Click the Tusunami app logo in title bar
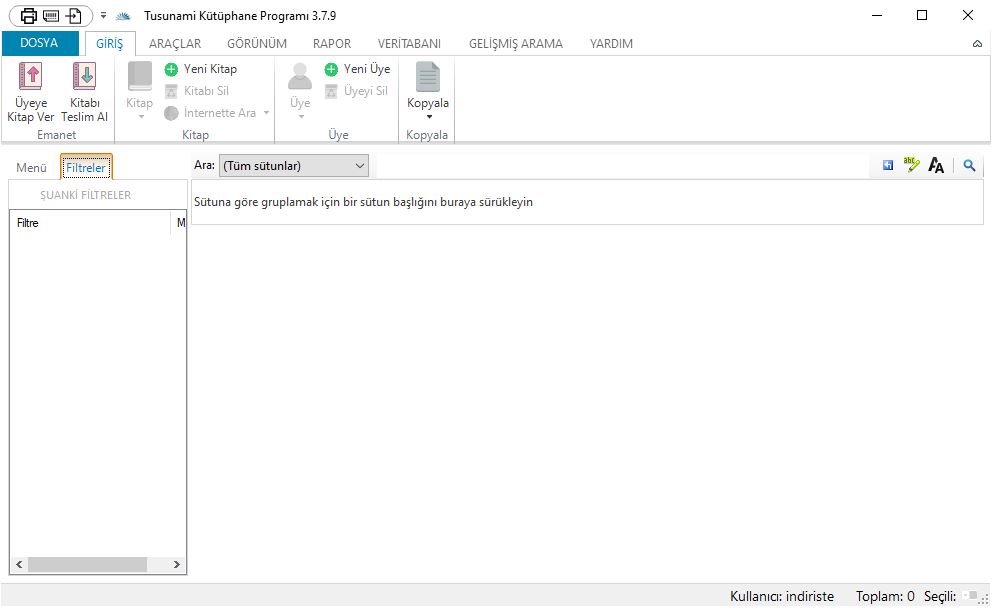 (123, 16)
